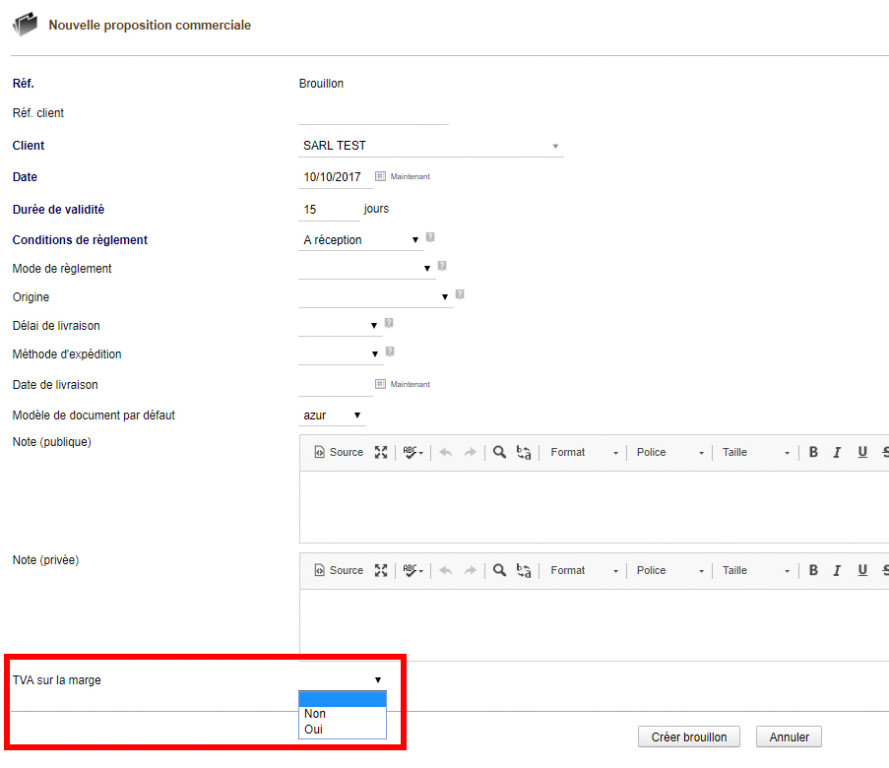Apply Italic in the private note editor
The height and width of the screenshot is (768, 889).
click(x=837, y=570)
